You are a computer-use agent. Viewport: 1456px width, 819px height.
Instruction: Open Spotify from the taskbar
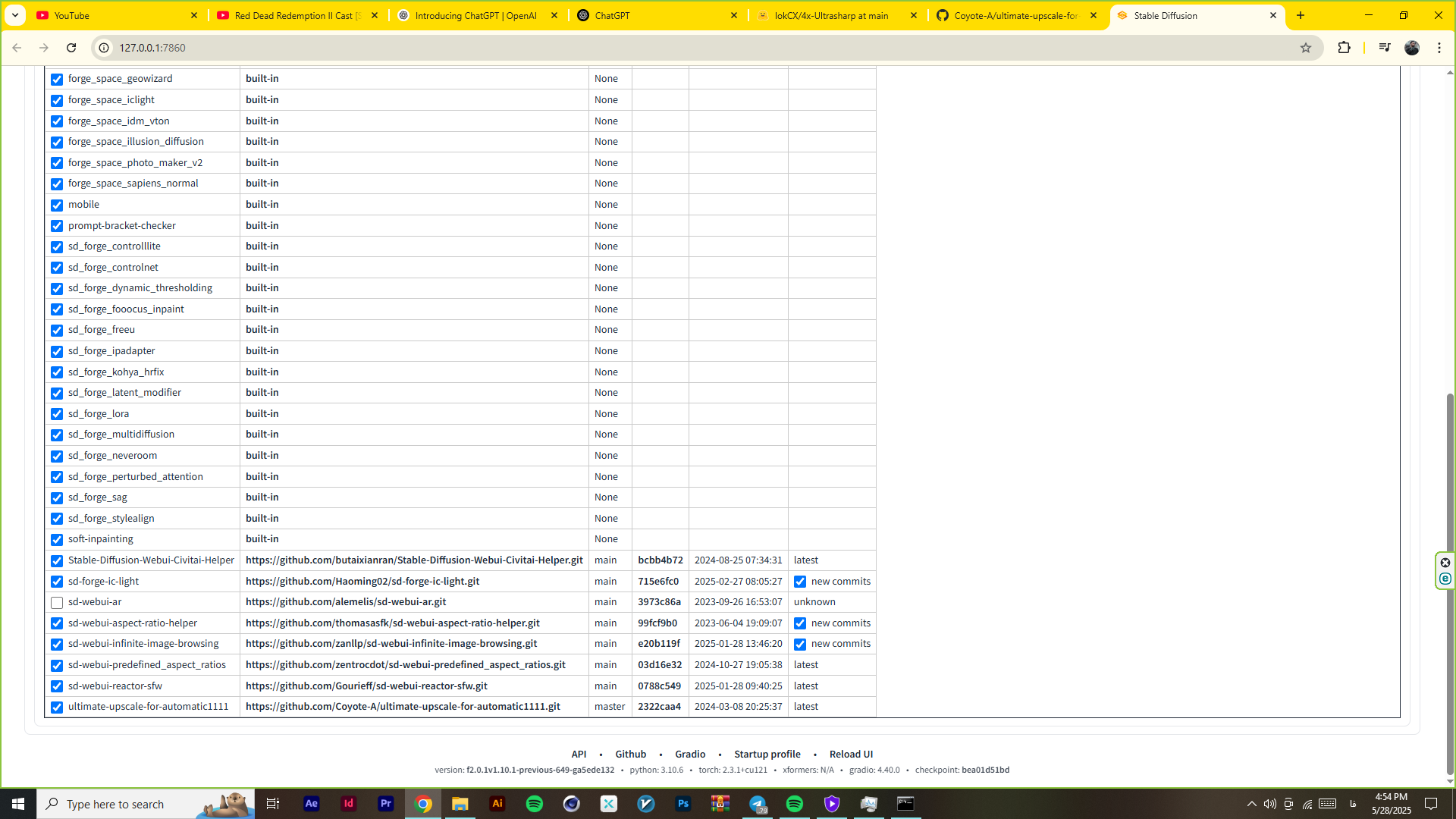(x=535, y=804)
